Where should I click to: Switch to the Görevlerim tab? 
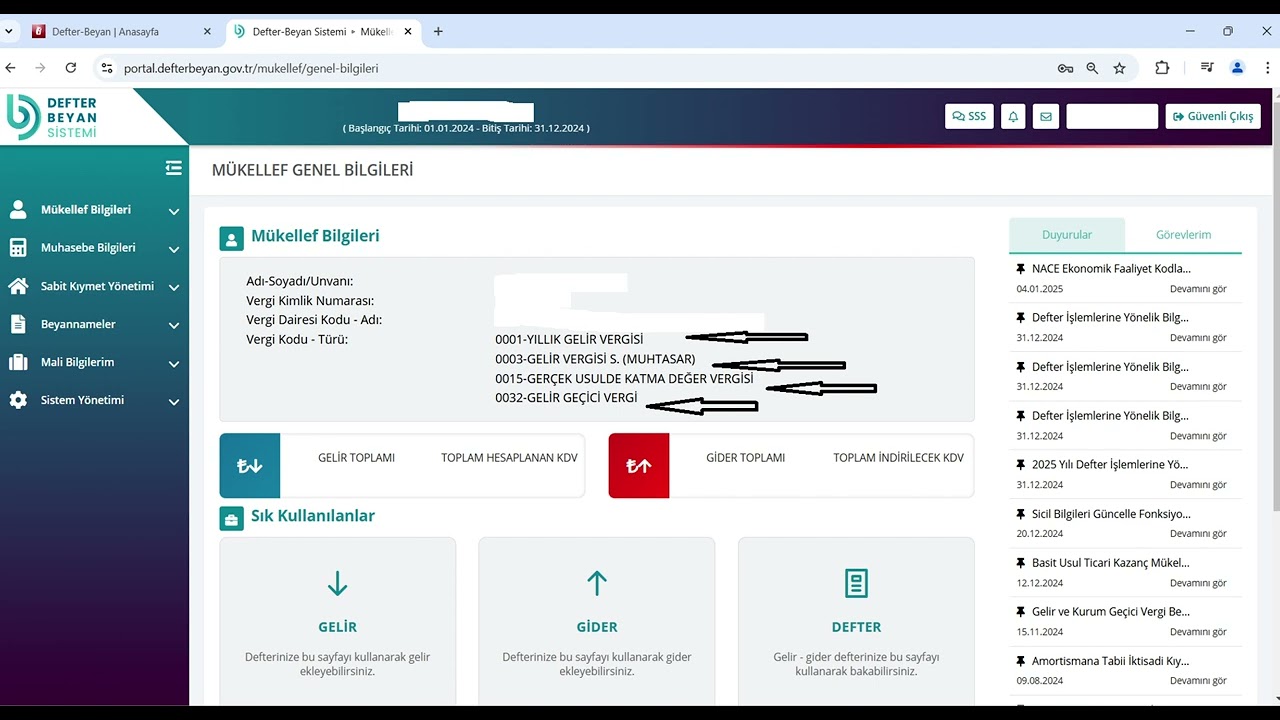click(x=1183, y=235)
